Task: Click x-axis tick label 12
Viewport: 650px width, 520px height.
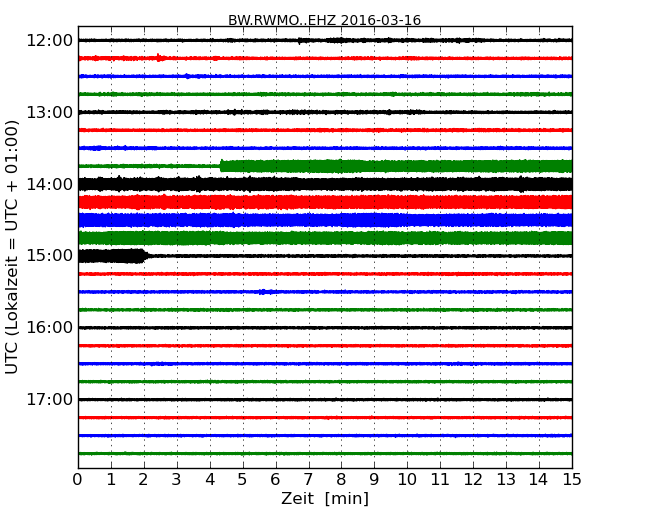Action: (473, 480)
